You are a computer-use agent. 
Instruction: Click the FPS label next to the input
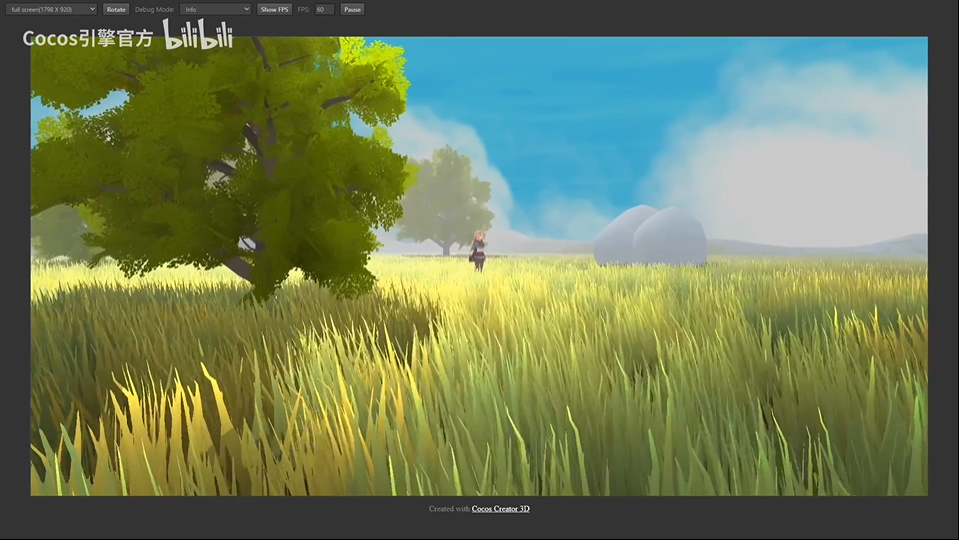click(303, 9)
